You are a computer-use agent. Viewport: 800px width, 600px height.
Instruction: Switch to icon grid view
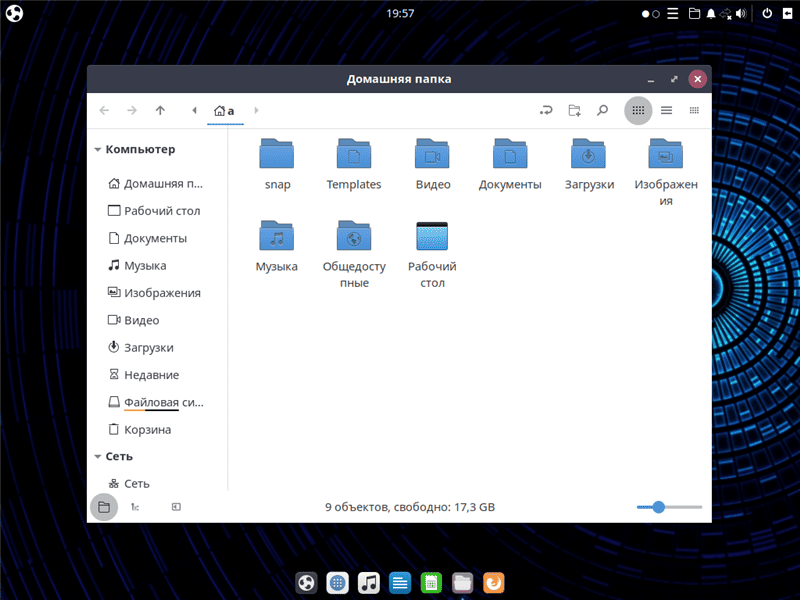[638, 110]
